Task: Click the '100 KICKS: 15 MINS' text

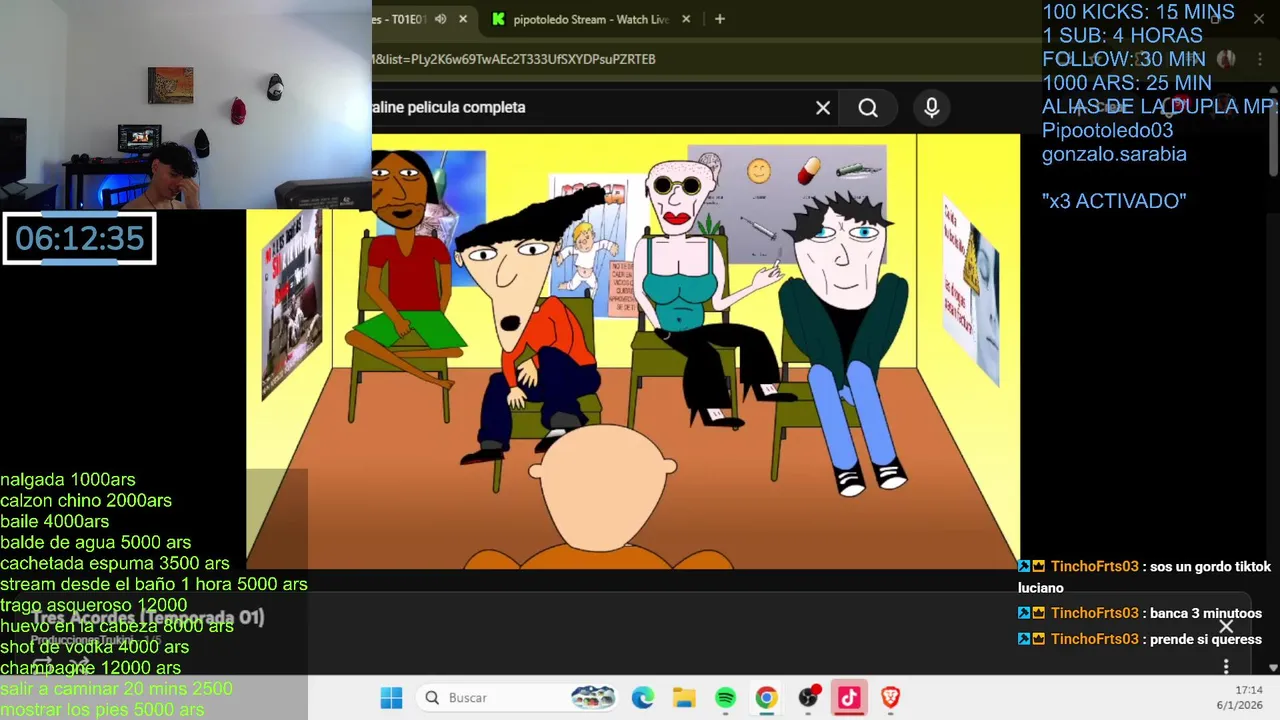Action: point(1138,12)
